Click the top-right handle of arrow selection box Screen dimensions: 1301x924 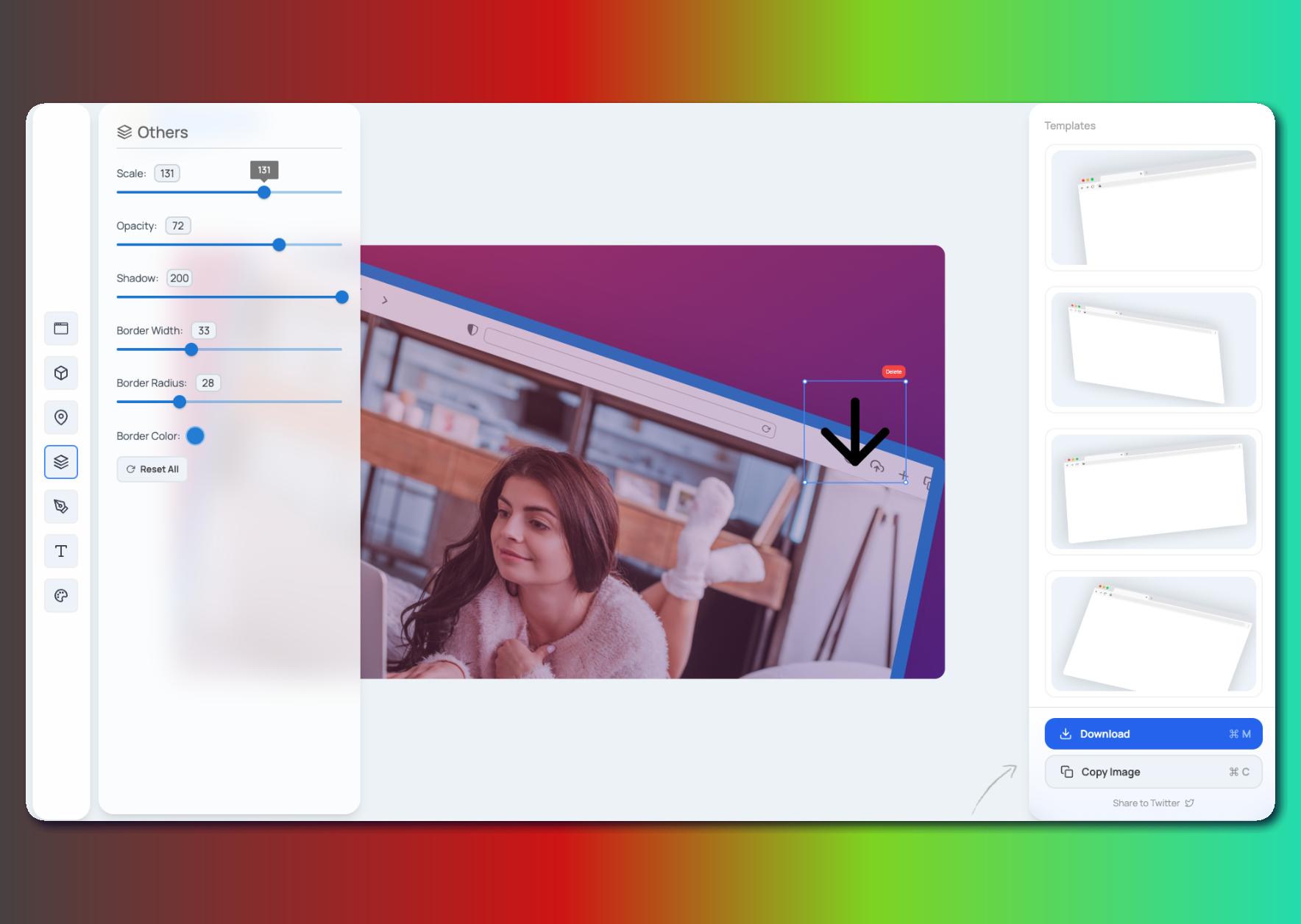click(906, 381)
